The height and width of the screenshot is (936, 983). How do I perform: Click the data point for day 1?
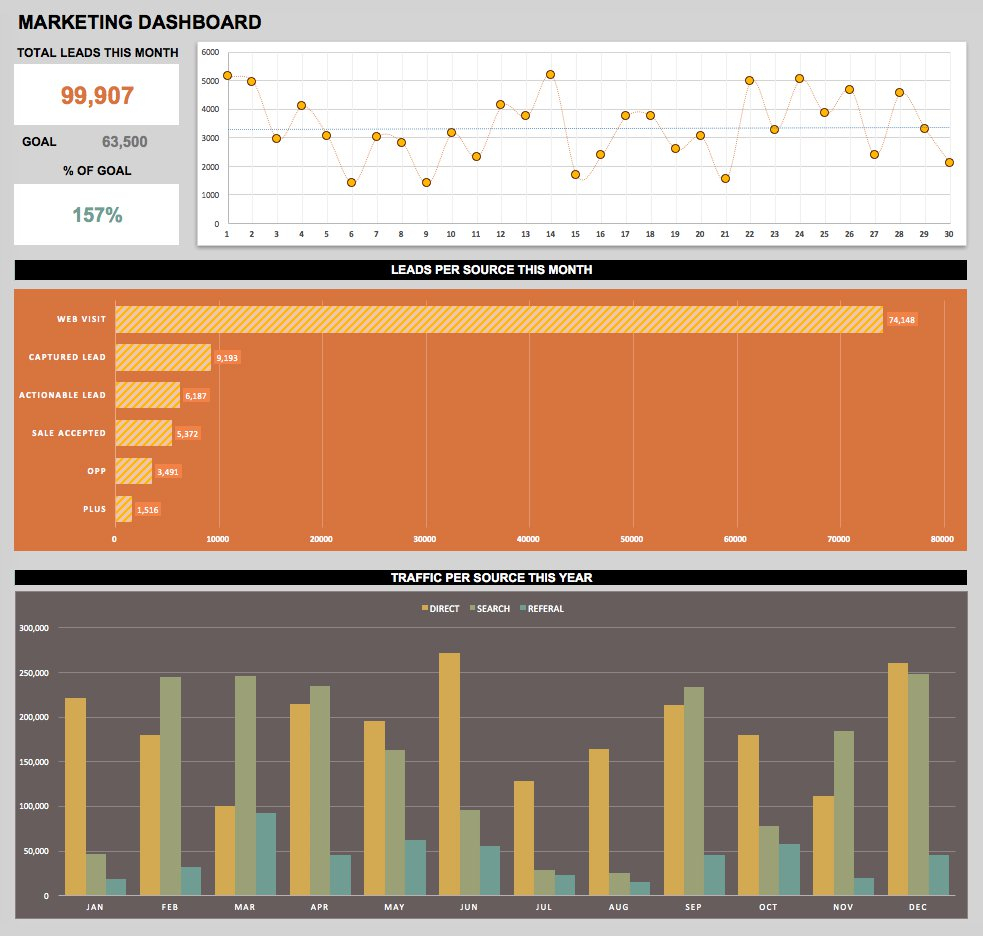tap(227, 74)
